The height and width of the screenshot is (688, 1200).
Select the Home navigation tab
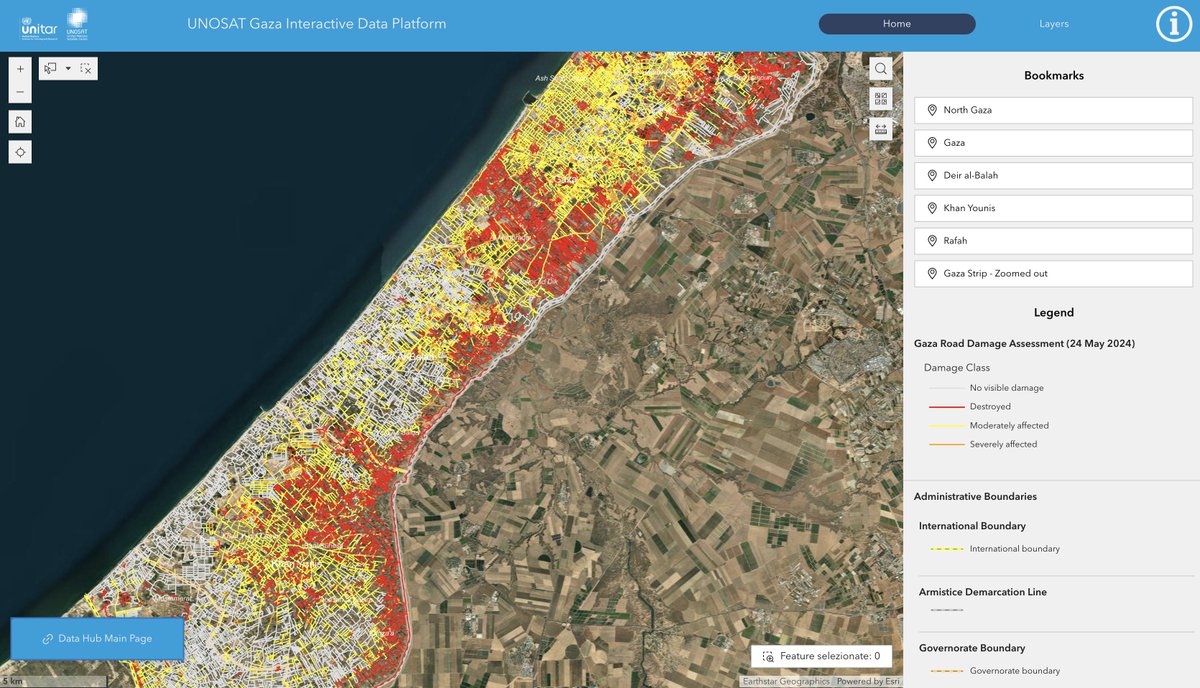(896, 23)
